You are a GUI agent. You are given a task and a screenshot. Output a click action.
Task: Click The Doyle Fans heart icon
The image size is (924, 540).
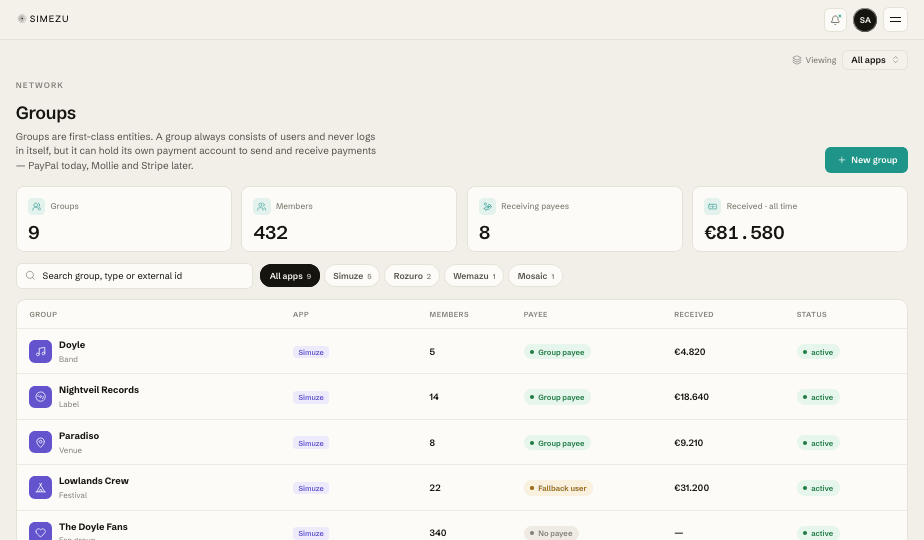coord(41,531)
